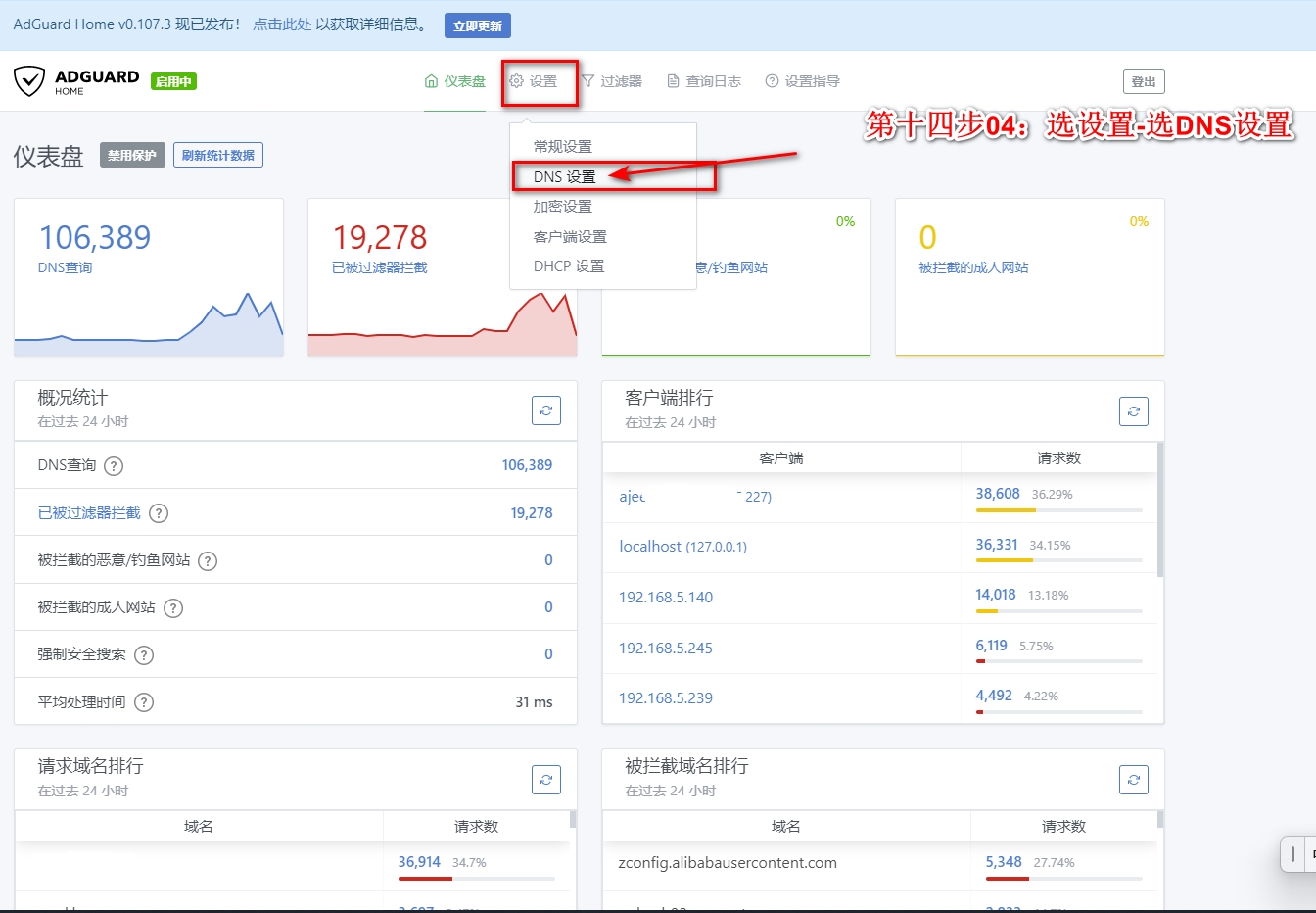Open the 过滤器 dropdown in navigation
Viewport: 1316px width, 913px height.
[612, 81]
